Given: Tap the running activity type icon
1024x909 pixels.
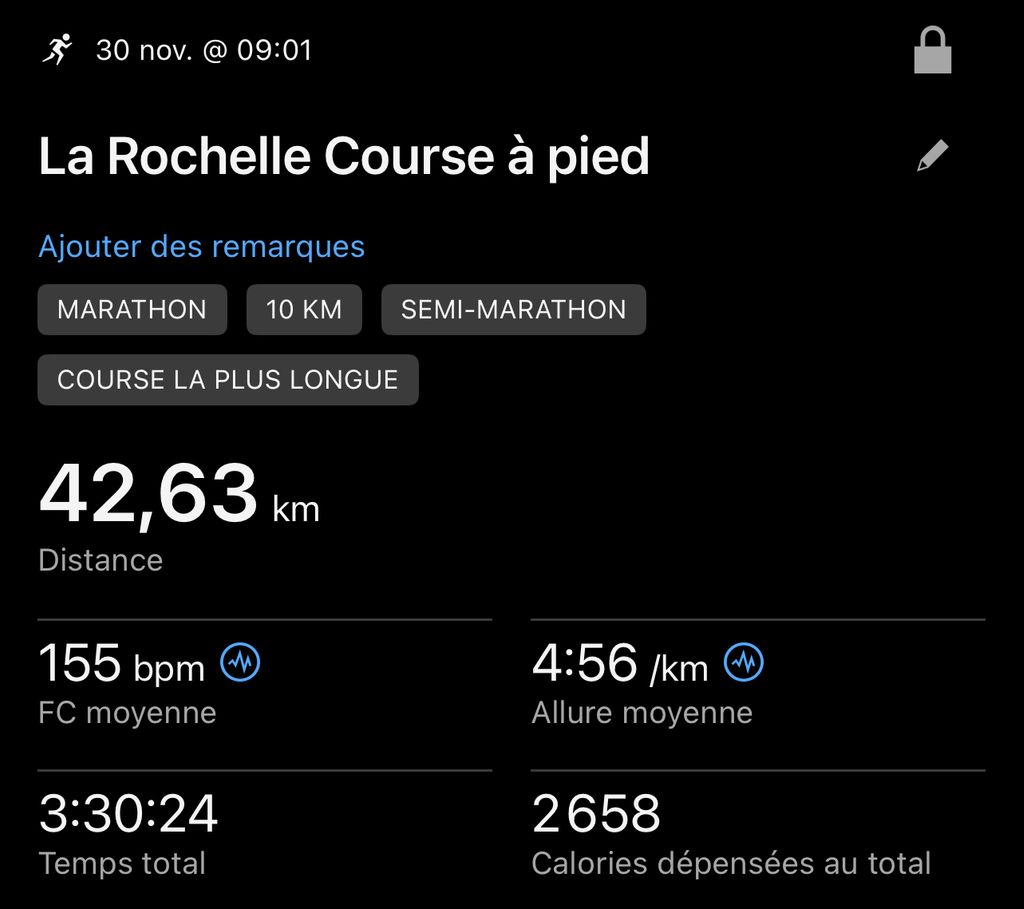Looking at the screenshot, I should pos(58,49).
